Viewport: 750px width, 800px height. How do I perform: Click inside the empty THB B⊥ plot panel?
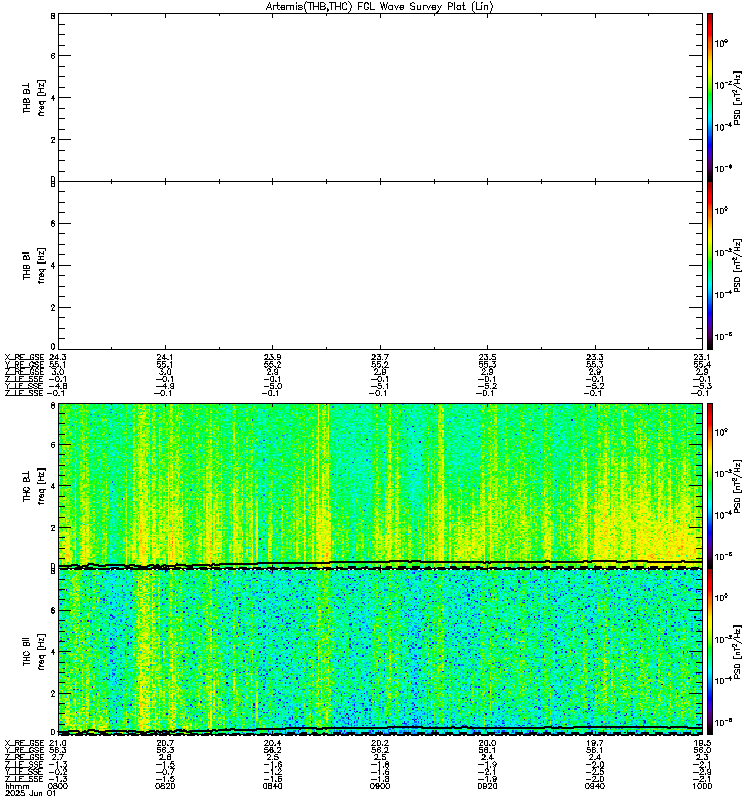381,97
